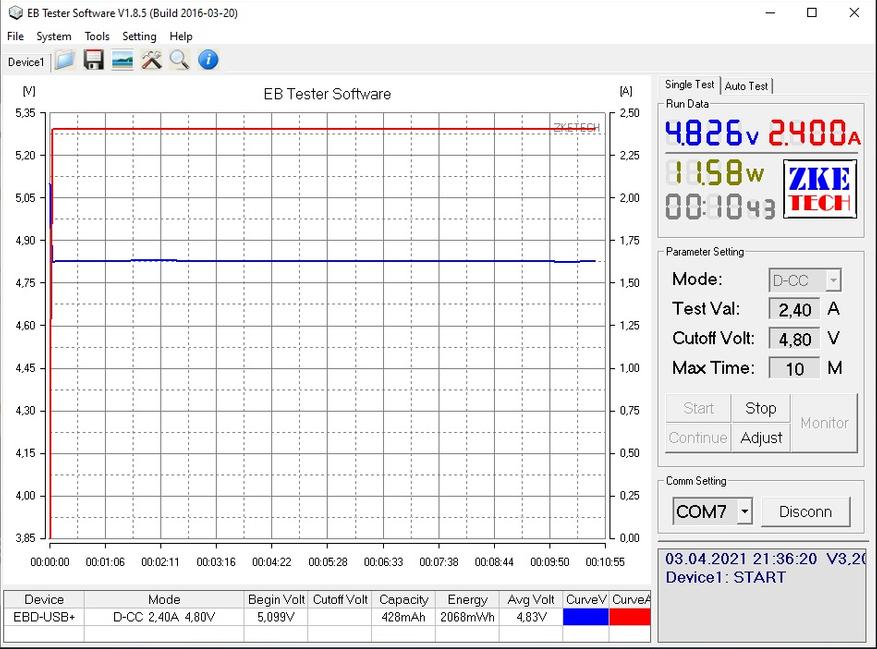Open the System menu
Image resolution: width=877 pixels, height=649 pixels.
point(54,36)
